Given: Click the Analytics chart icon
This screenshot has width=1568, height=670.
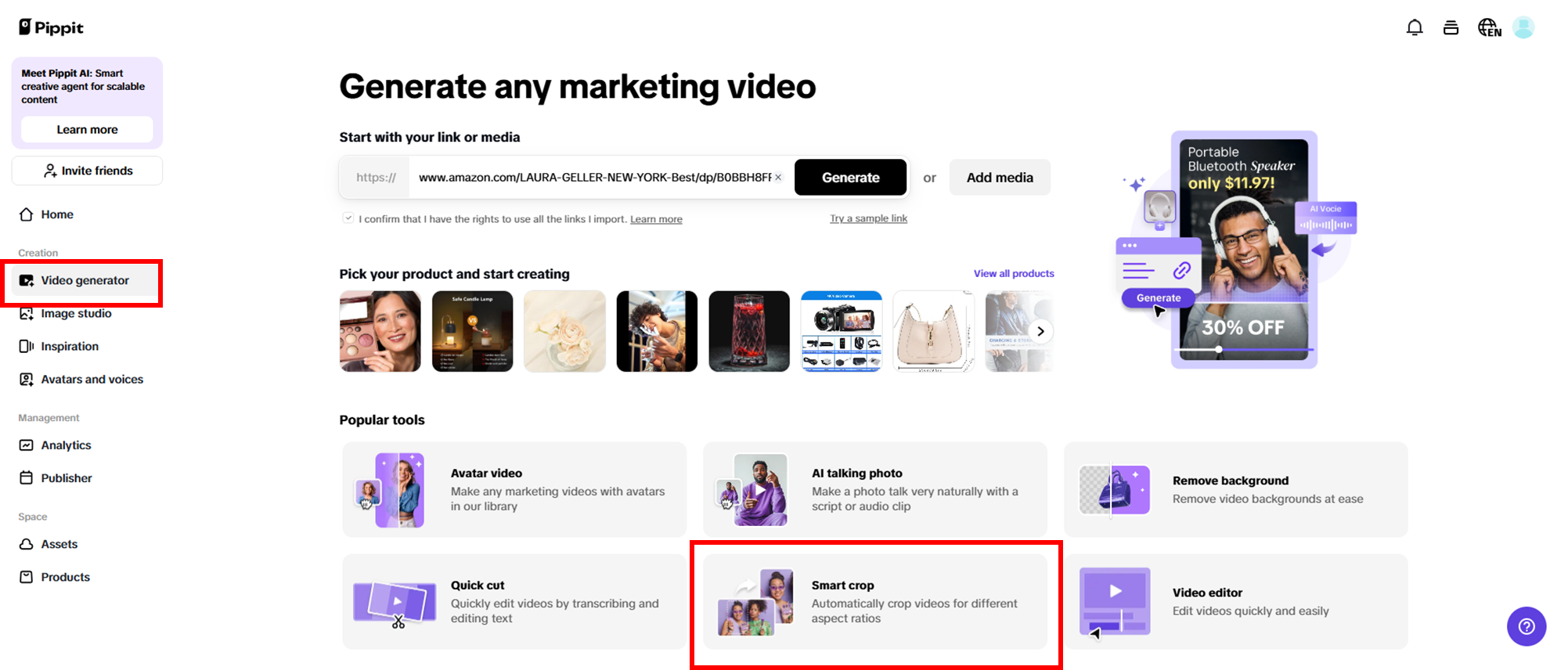Looking at the screenshot, I should [x=27, y=445].
